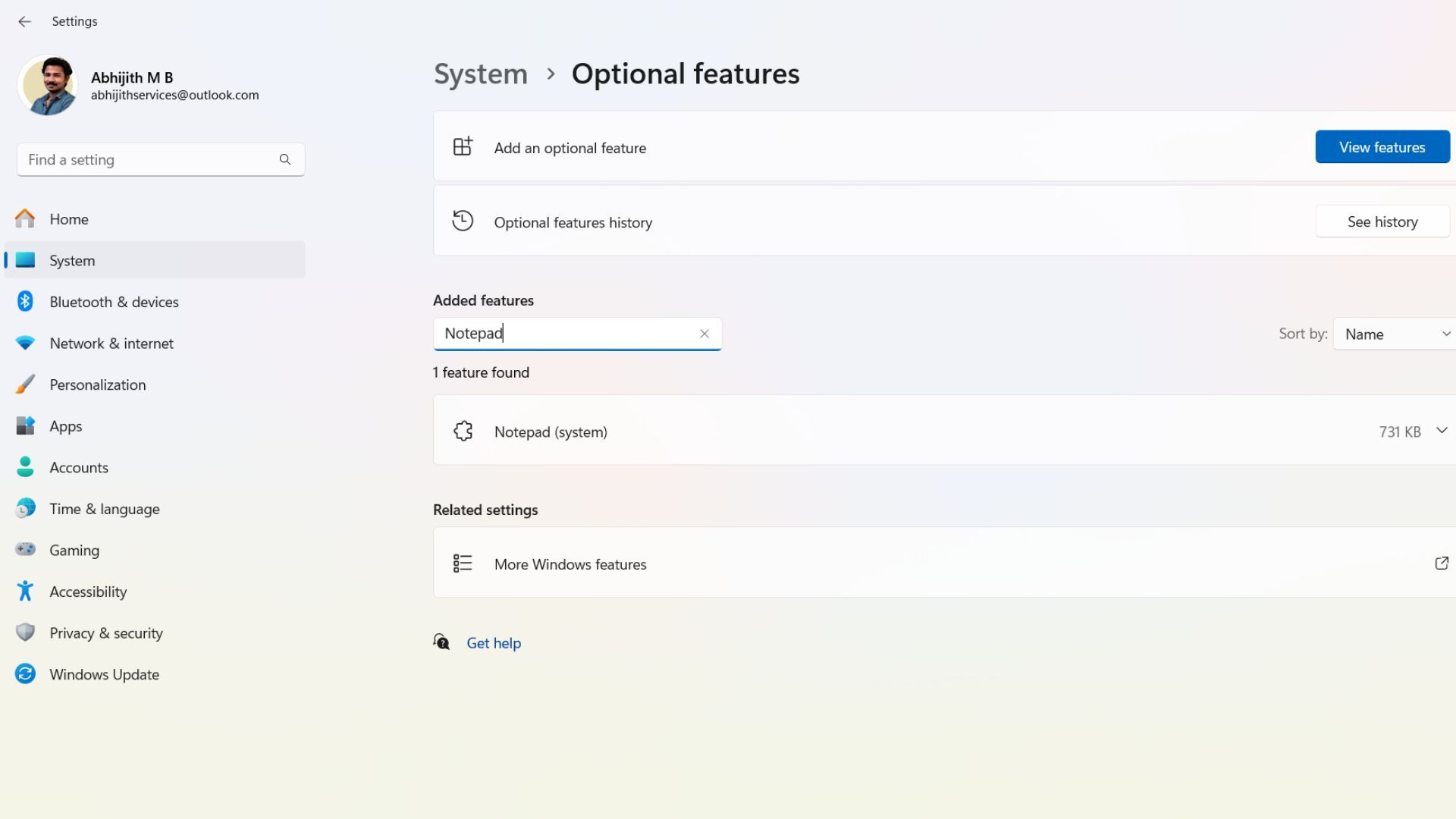The height and width of the screenshot is (819, 1456).
Task: Open Apps via its sidebar icon
Action: click(25, 425)
